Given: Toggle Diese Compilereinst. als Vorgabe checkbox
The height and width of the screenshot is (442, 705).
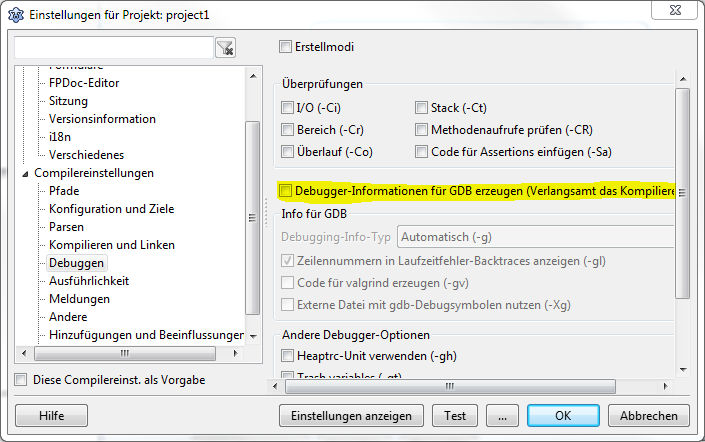Looking at the screenshot, I should pos(22,380).
